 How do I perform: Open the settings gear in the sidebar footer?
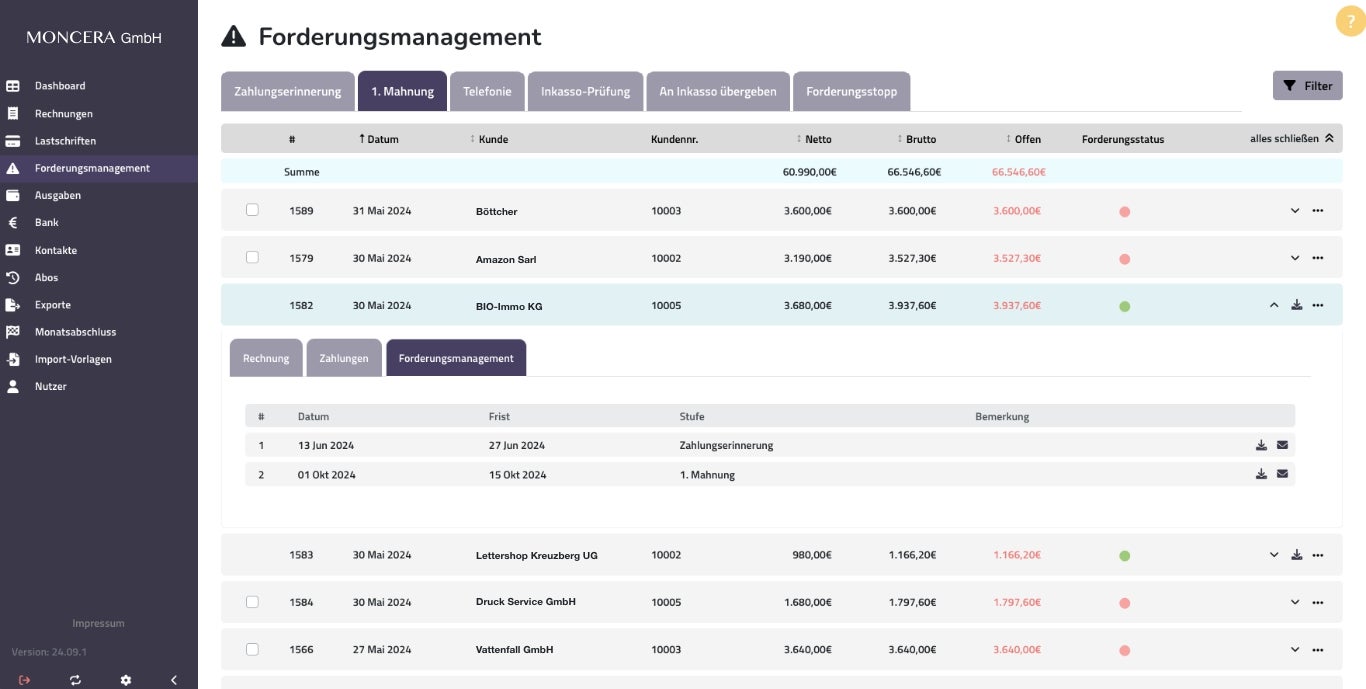pyautogui.click(x=125, y=680)
